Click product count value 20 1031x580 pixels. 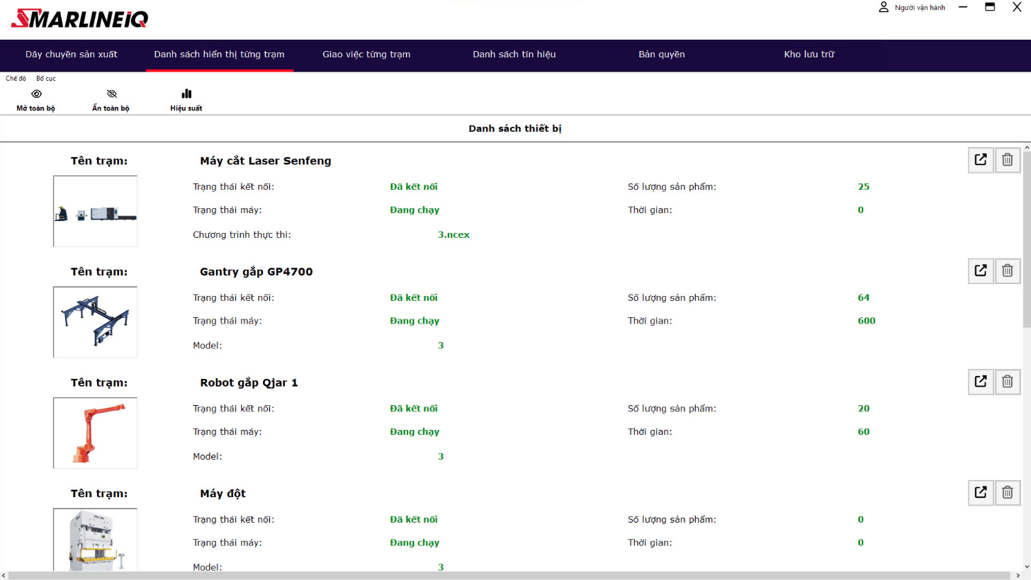[863, 408]
